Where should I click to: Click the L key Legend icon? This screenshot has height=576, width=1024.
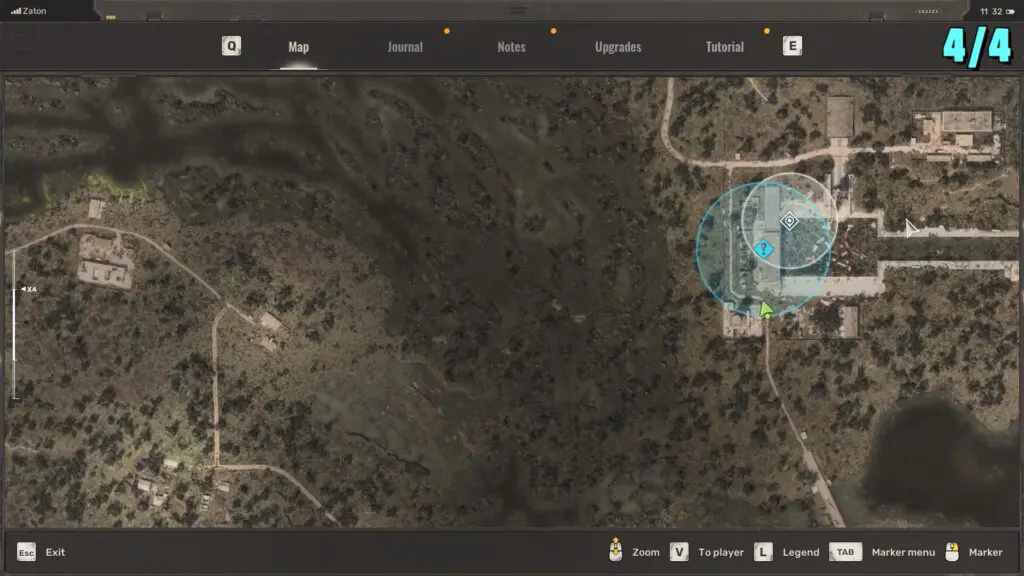[763, 552]
